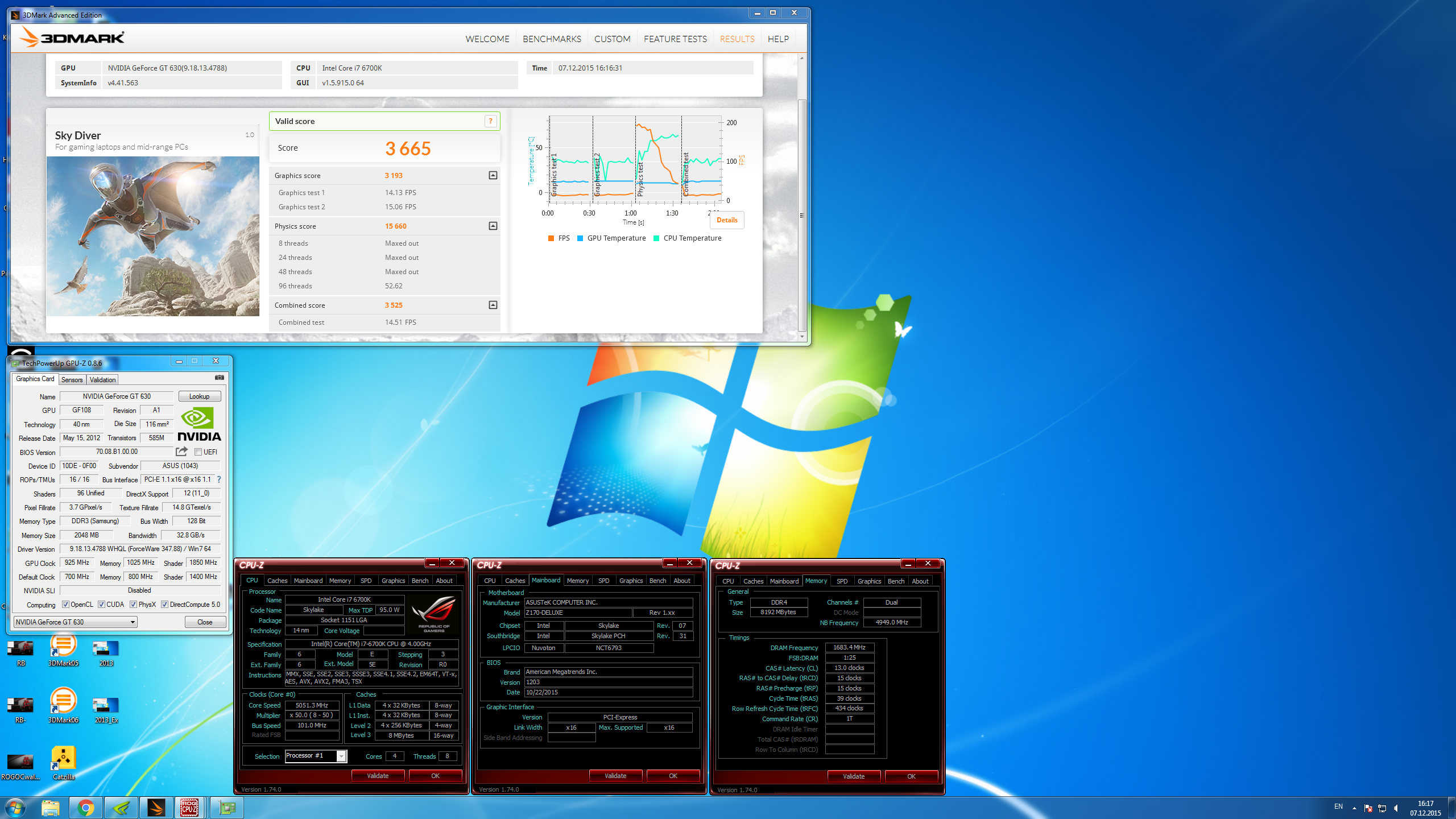Collapse the Graphics score section
The height and width of the screenshot is (819, 1456).
[x=493, y=175]
